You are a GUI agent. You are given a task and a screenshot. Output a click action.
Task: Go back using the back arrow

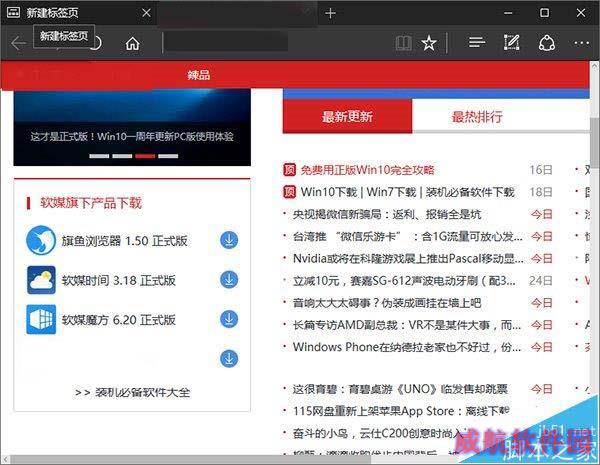[18, 43]
